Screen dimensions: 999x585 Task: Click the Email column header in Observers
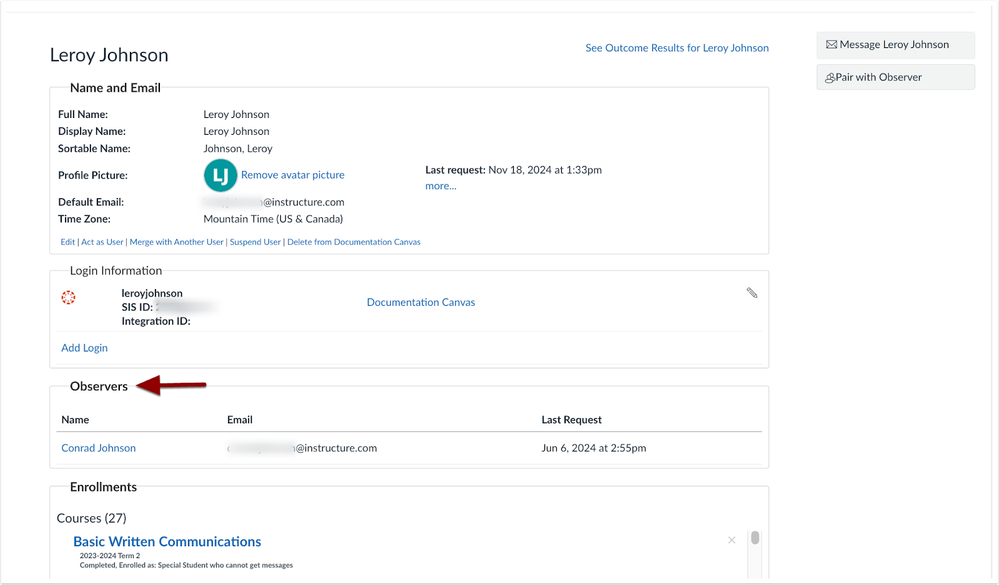[x=240, y=420]
